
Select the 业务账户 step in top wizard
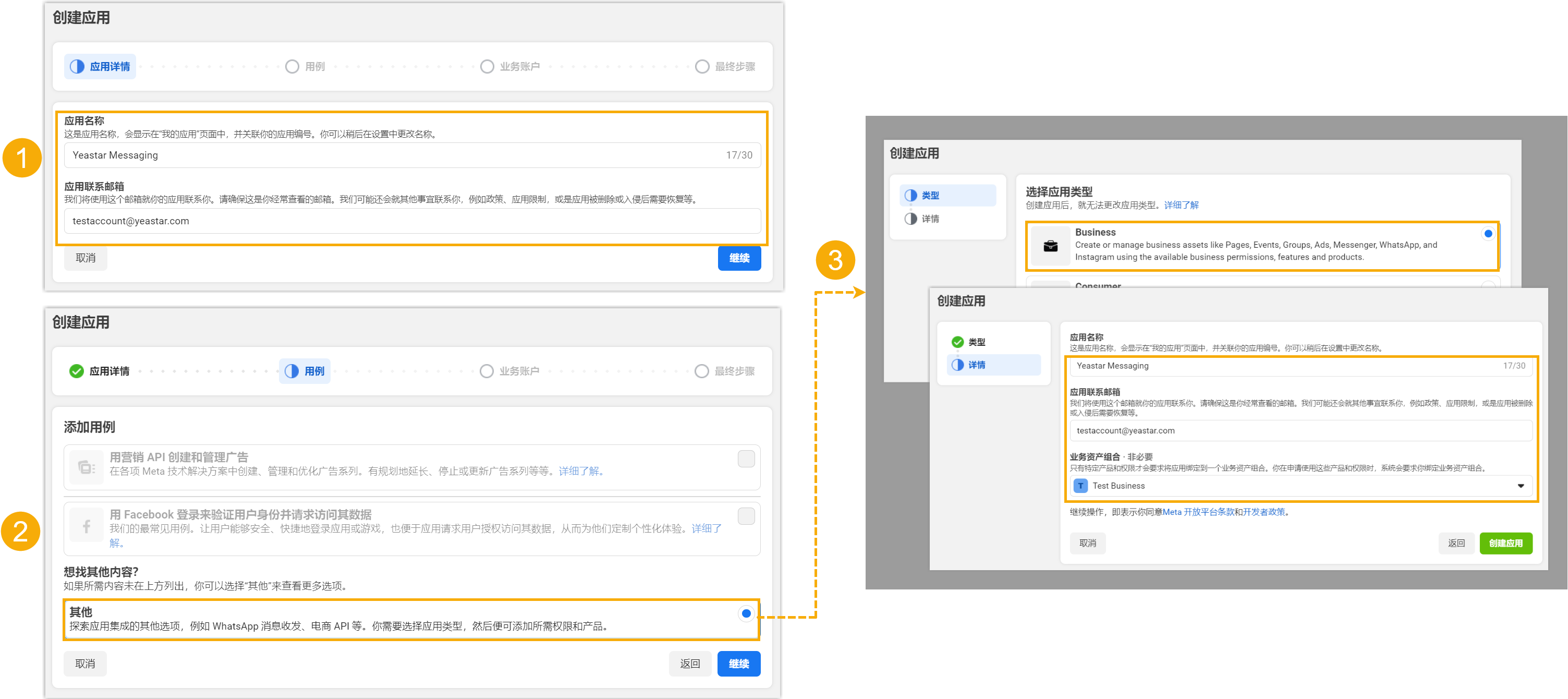click(519, 66)
